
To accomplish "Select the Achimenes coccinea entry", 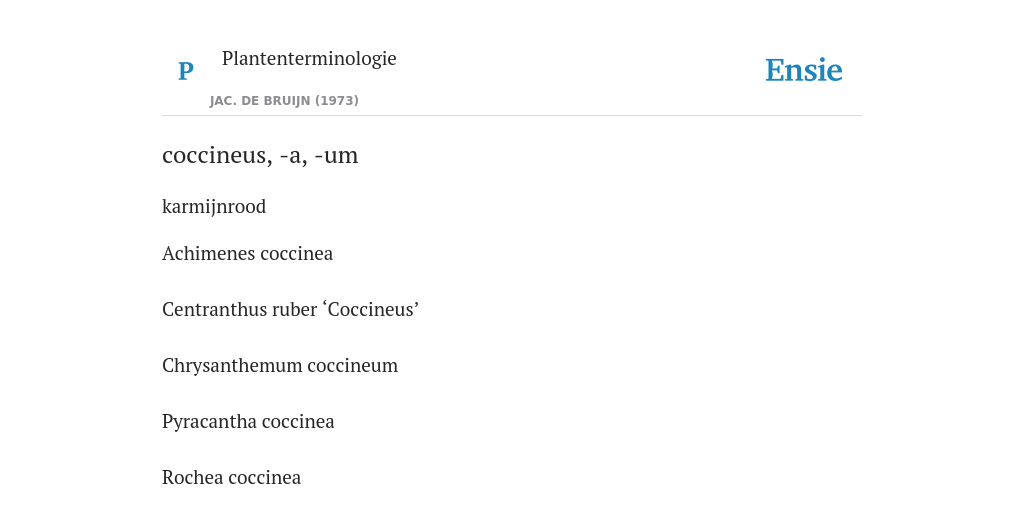I will point(248,253).
